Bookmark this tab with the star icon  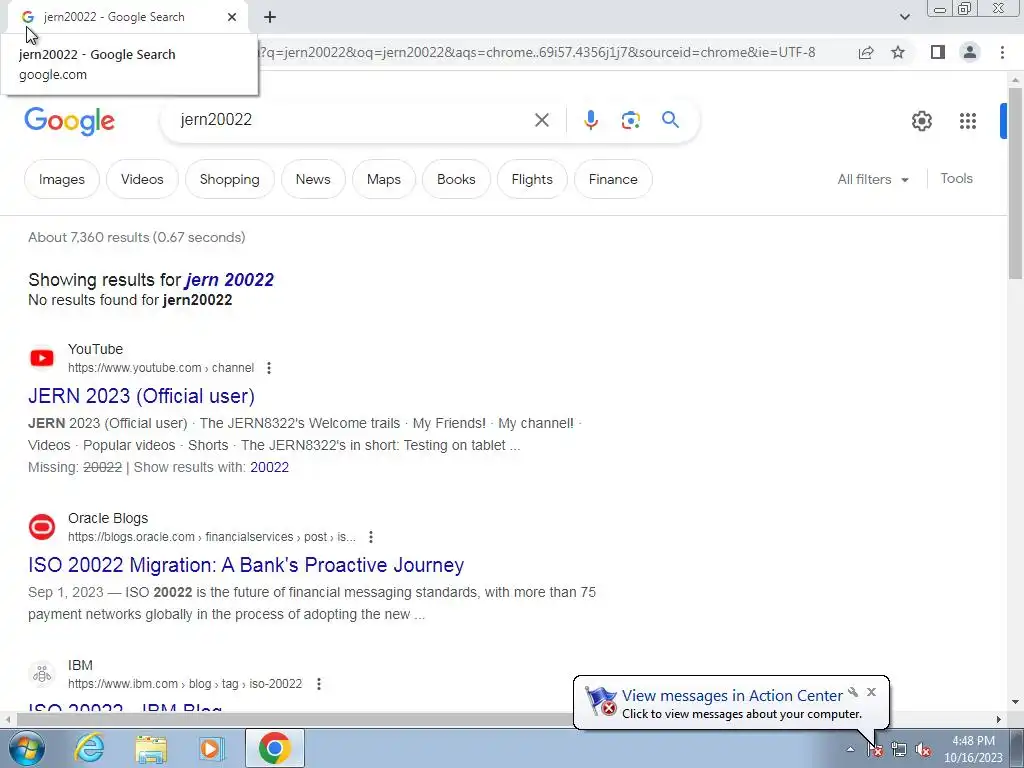click(x=898, y=52)
